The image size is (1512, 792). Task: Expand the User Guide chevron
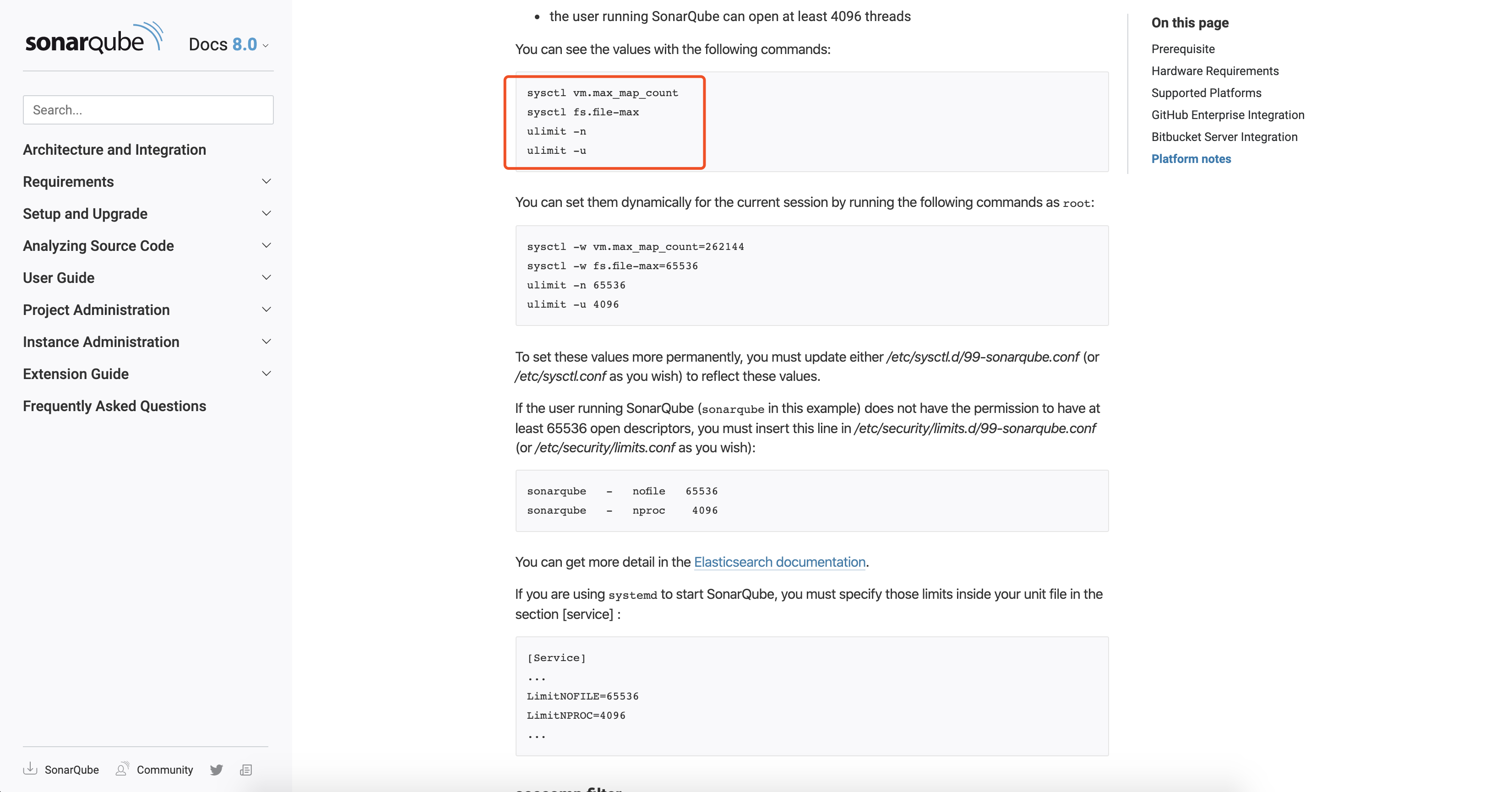[x=267, y=277]
